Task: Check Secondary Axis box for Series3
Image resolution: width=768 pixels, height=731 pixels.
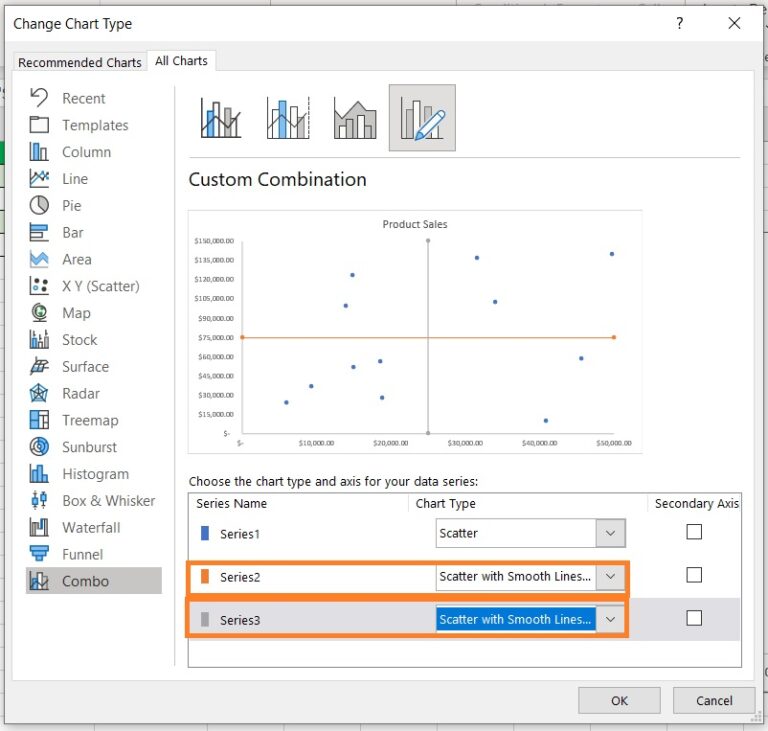Action: pos(694,618)
